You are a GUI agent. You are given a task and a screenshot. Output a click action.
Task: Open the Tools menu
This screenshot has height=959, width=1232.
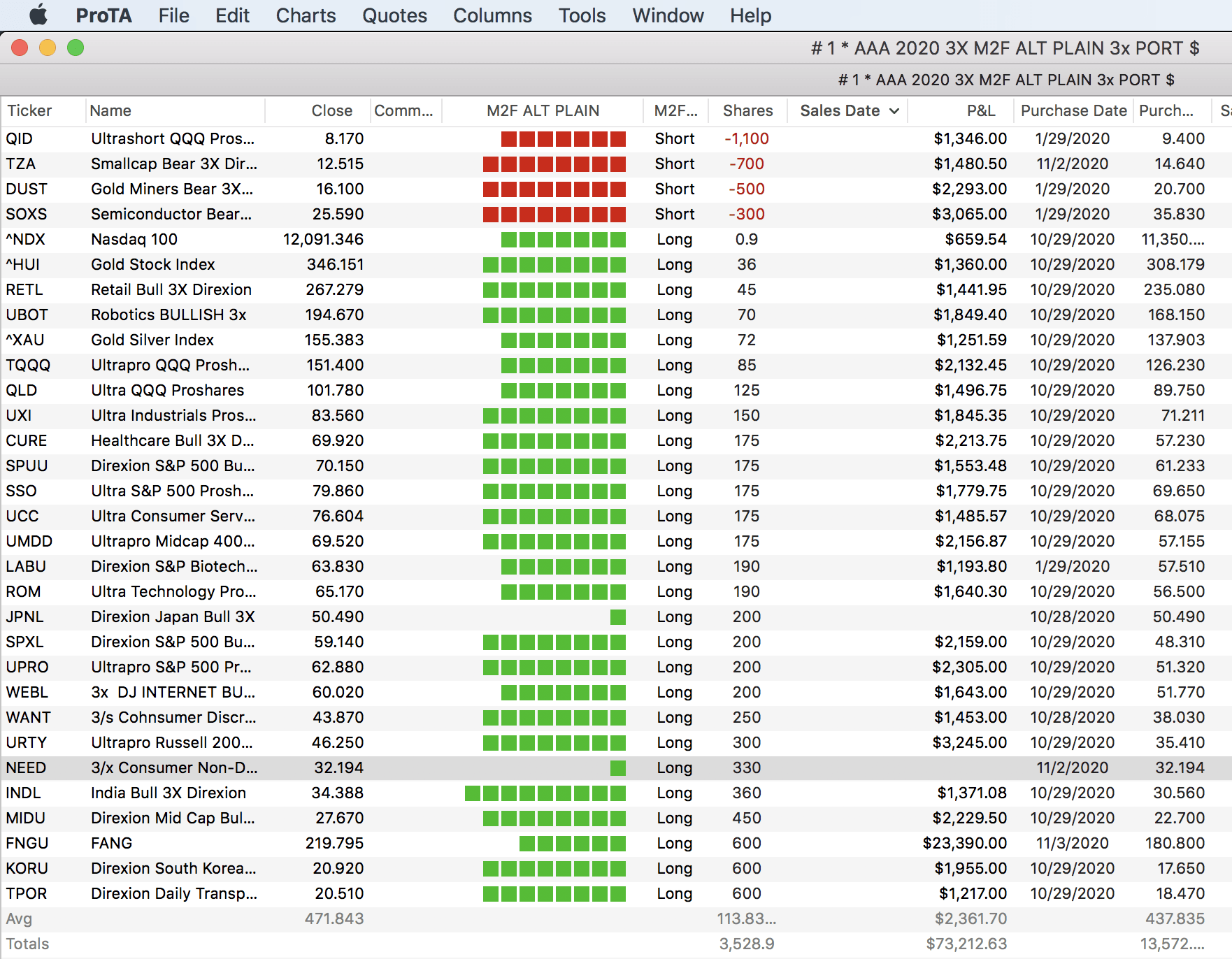coord(582,15)
